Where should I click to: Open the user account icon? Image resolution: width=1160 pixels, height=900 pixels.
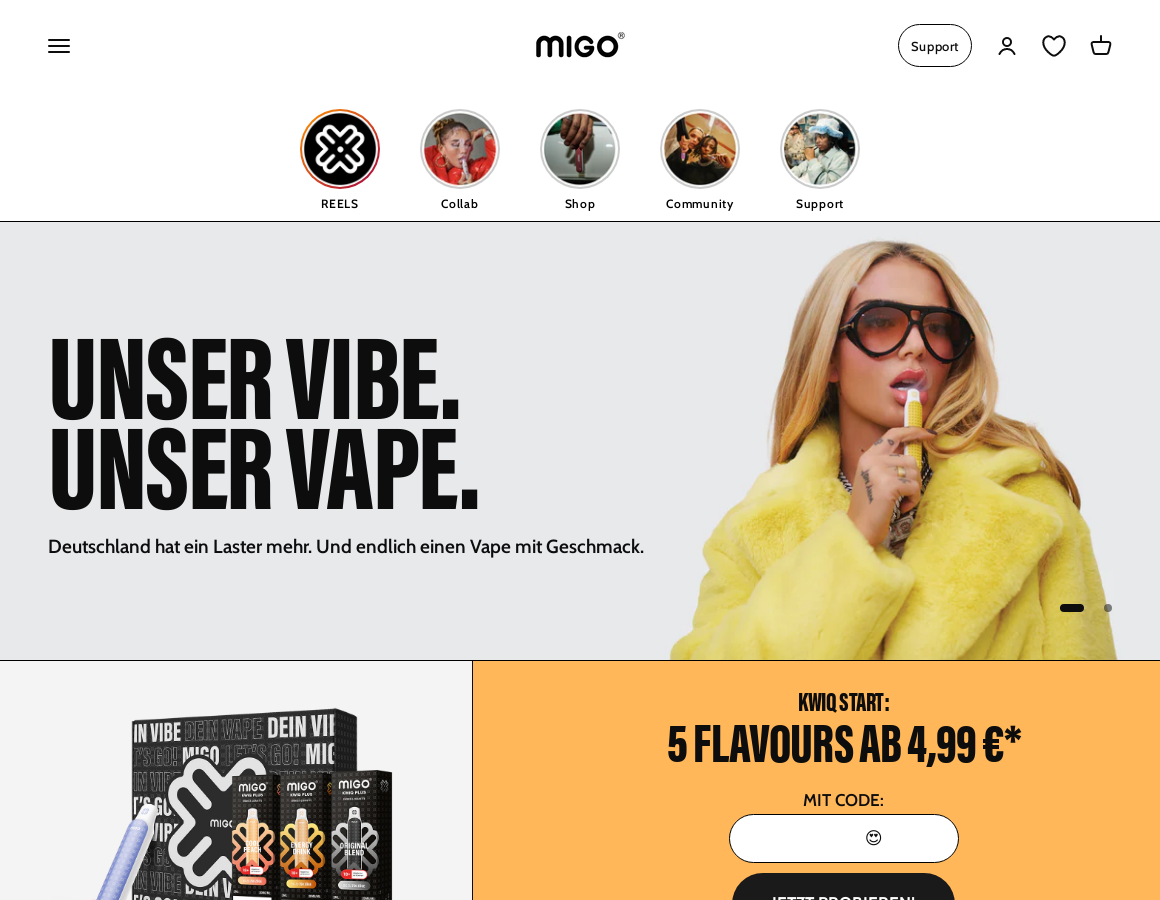pos(1007,46)
